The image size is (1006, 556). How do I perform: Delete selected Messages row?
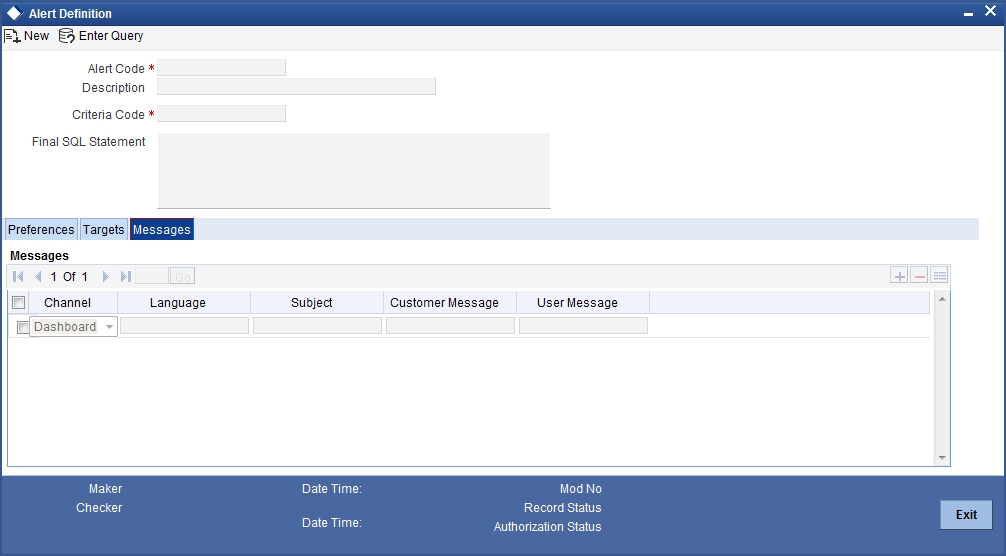click(919, 276)
